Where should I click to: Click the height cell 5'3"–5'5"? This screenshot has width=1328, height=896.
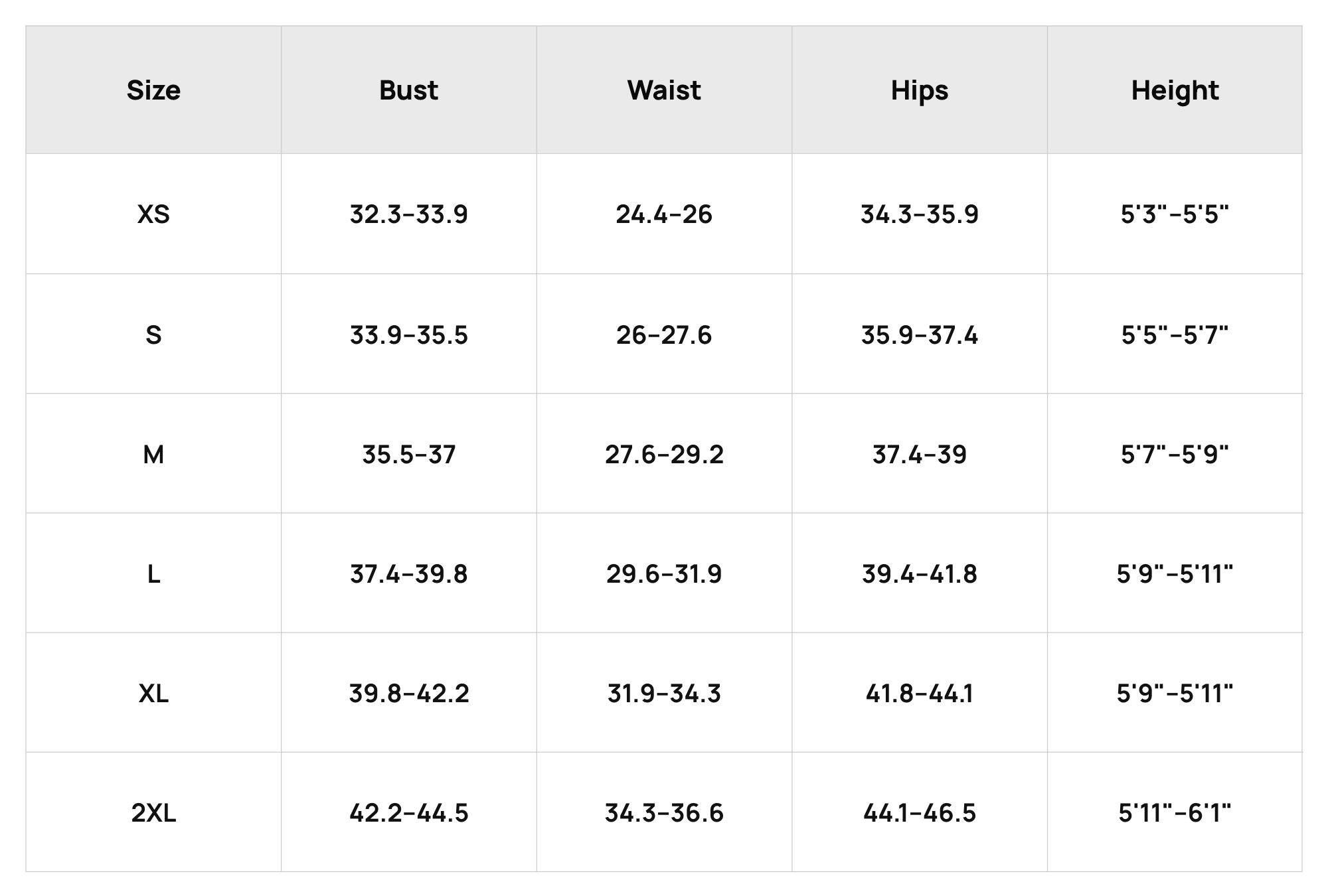tap(1175, 214)
